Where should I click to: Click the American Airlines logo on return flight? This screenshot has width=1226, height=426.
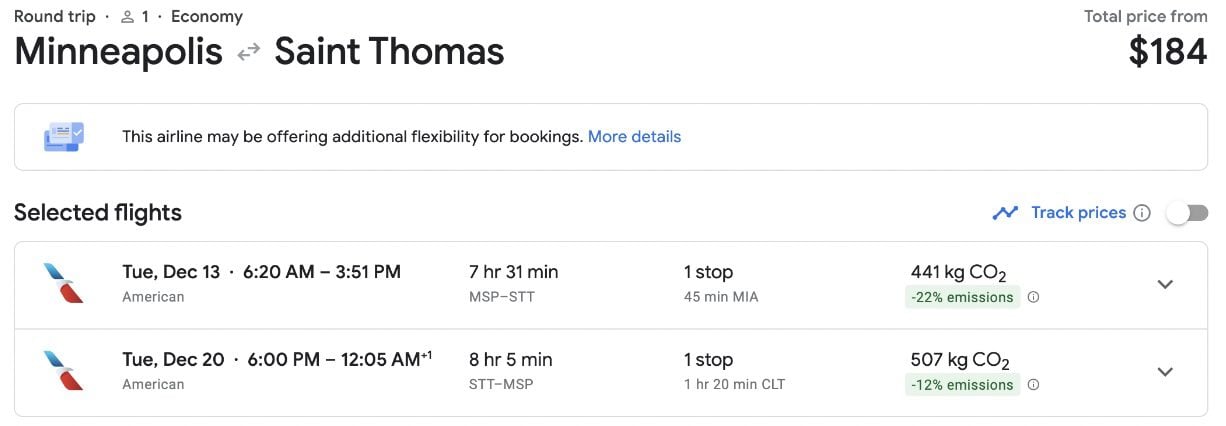(64, 371)
